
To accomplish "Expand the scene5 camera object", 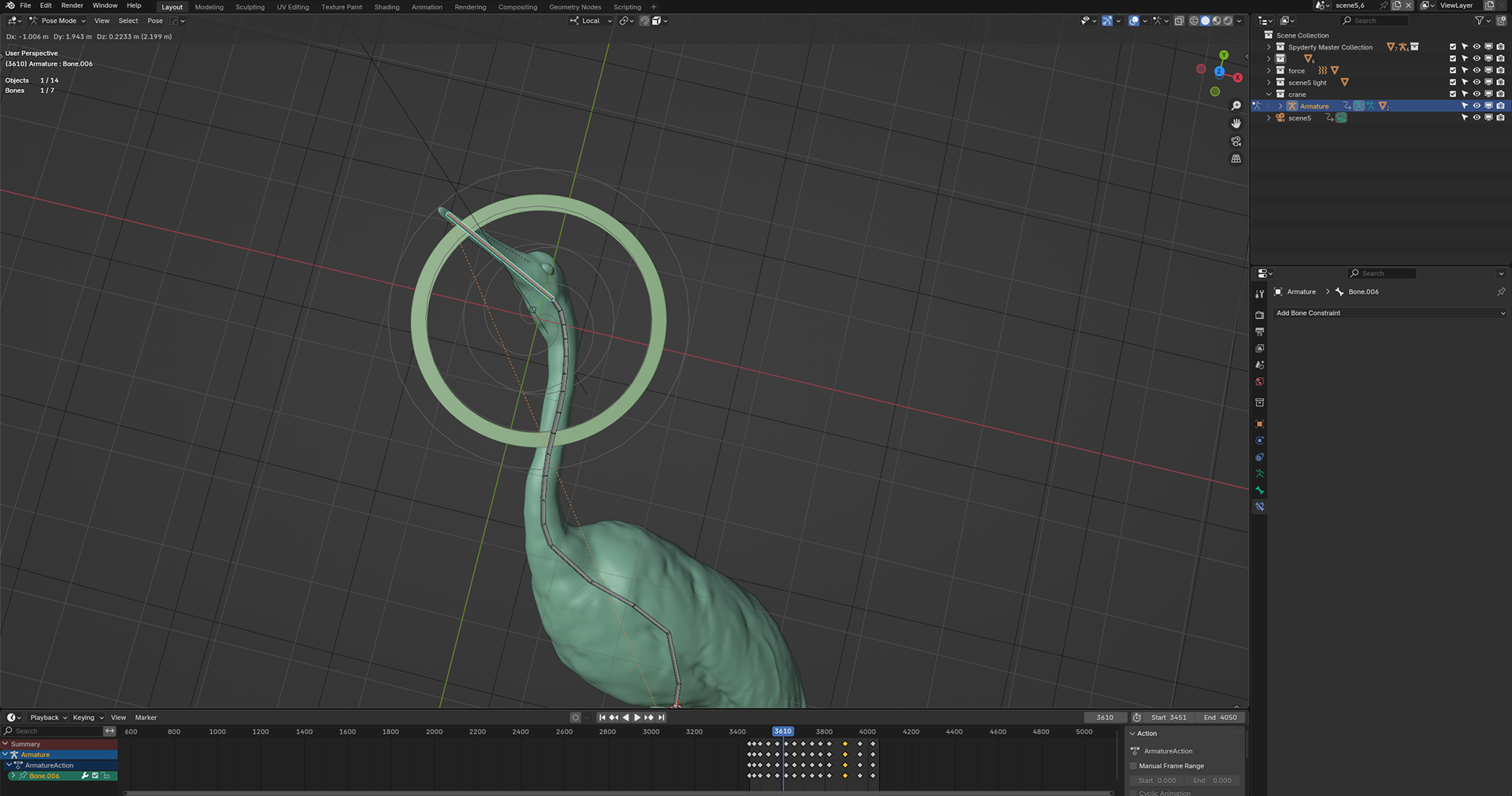I will 1269,118.
